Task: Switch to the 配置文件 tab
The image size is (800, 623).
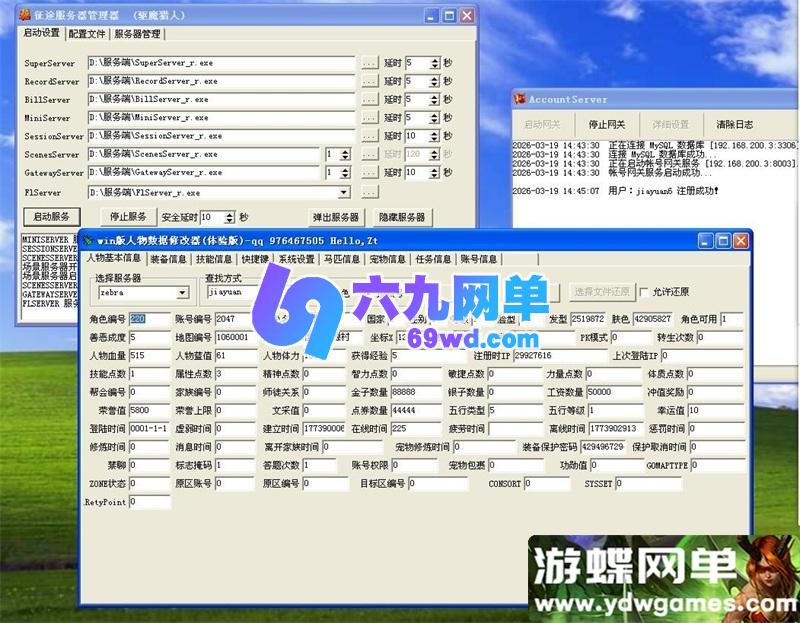Action: 84,33
